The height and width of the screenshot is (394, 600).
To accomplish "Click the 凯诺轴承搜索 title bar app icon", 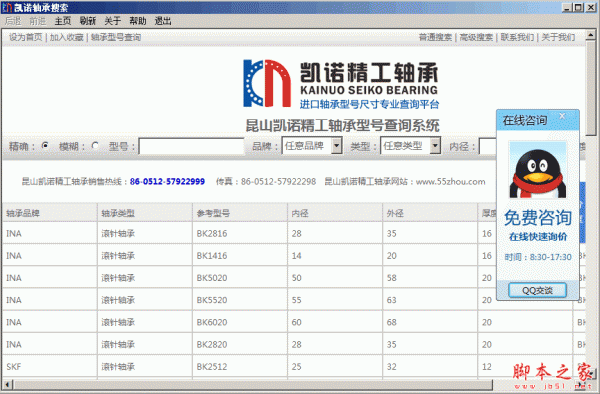I will [7, 7].
